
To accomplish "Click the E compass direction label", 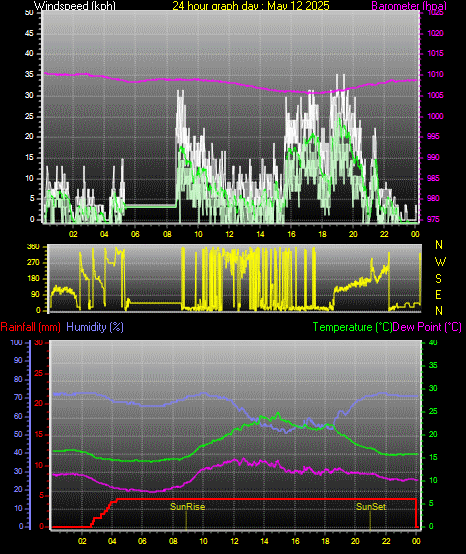I will coord(438,294).
